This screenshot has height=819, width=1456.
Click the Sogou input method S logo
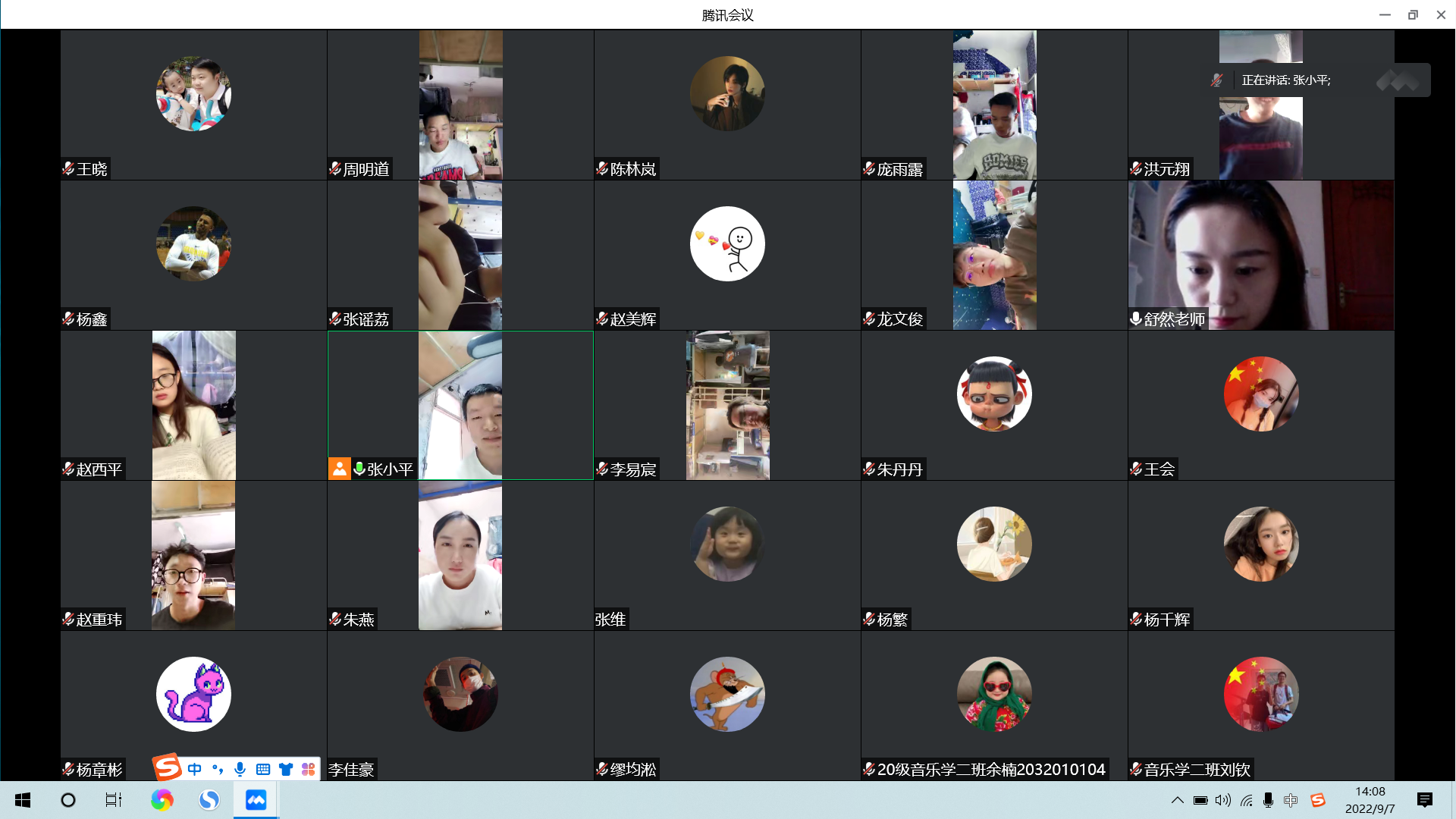tap(167, 767)
